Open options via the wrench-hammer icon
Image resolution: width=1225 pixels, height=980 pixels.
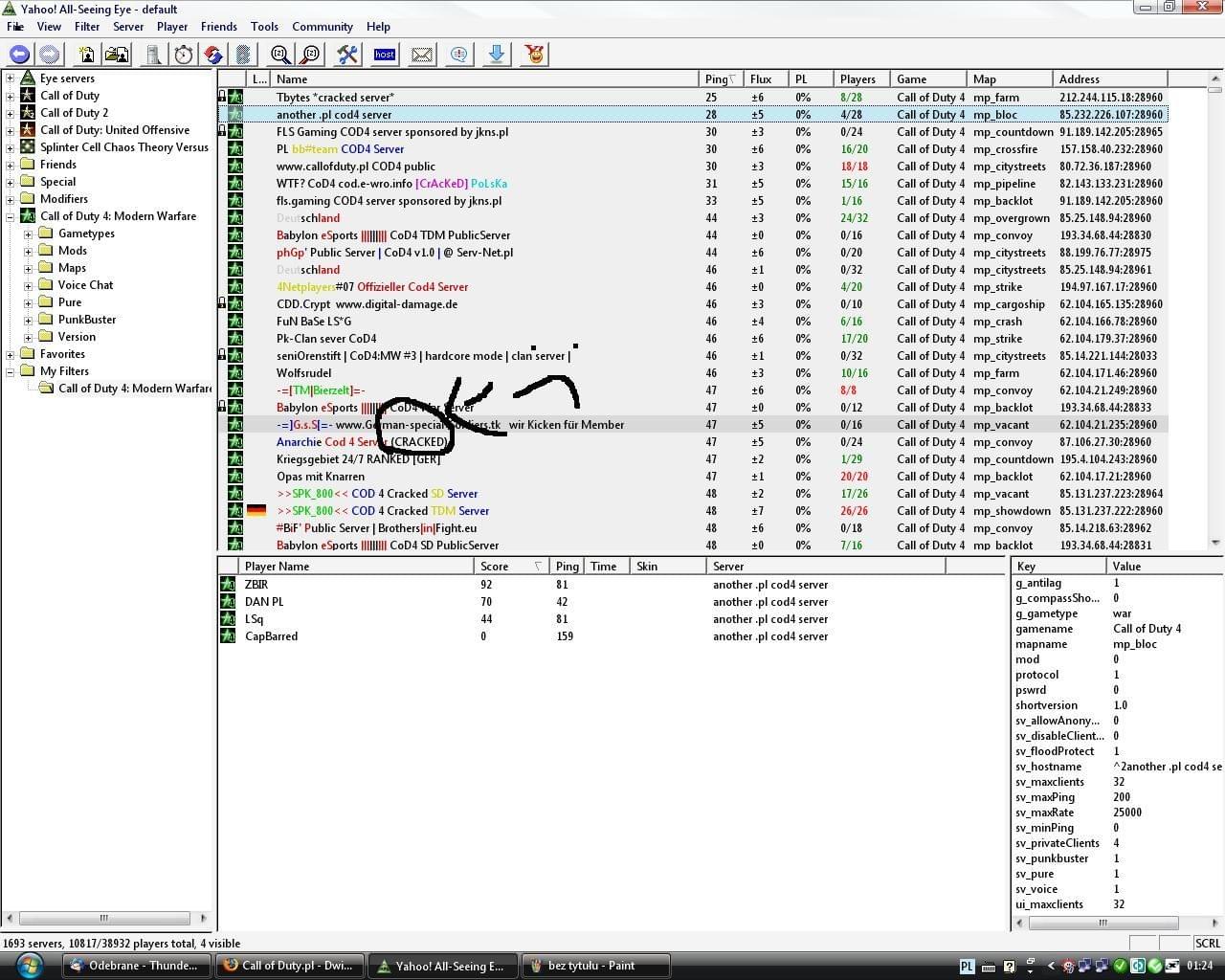[347, 55]
